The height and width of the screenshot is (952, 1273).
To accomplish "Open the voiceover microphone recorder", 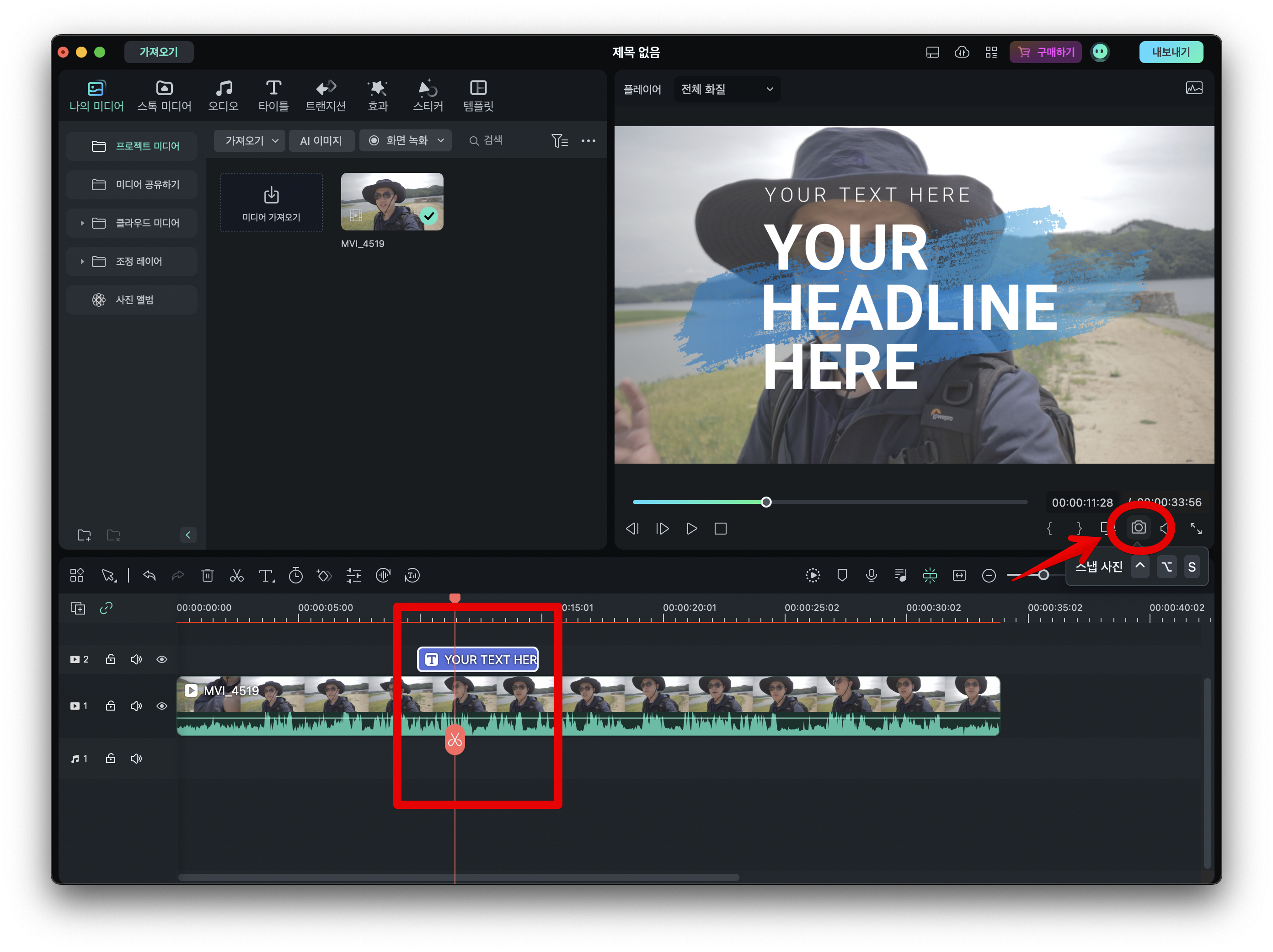I will coord(872,575).
